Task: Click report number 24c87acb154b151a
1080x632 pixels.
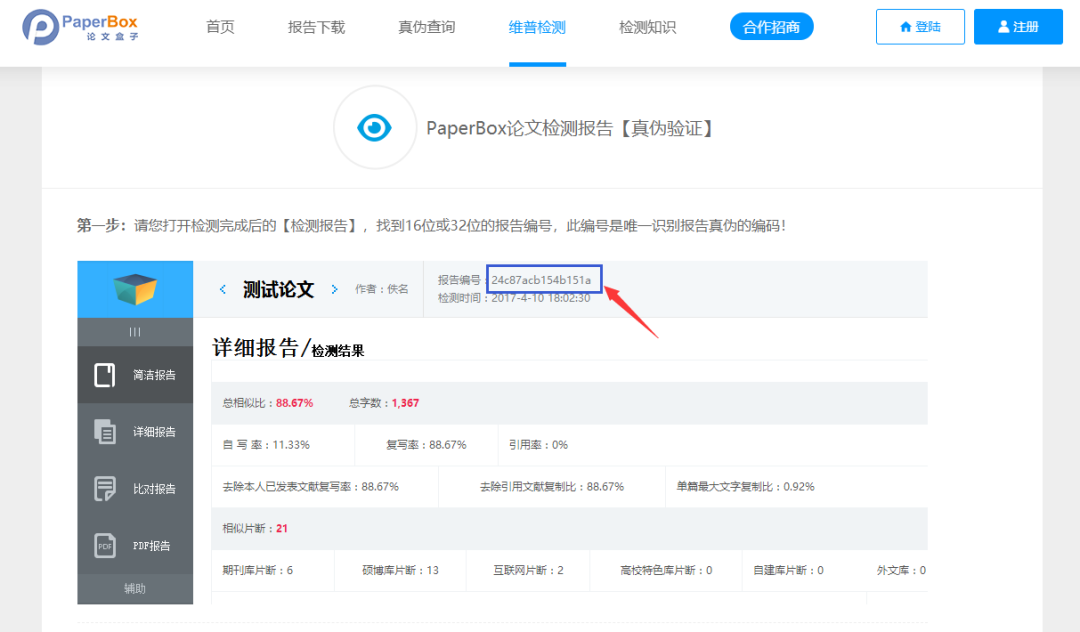Action: [x=541, y=280]
